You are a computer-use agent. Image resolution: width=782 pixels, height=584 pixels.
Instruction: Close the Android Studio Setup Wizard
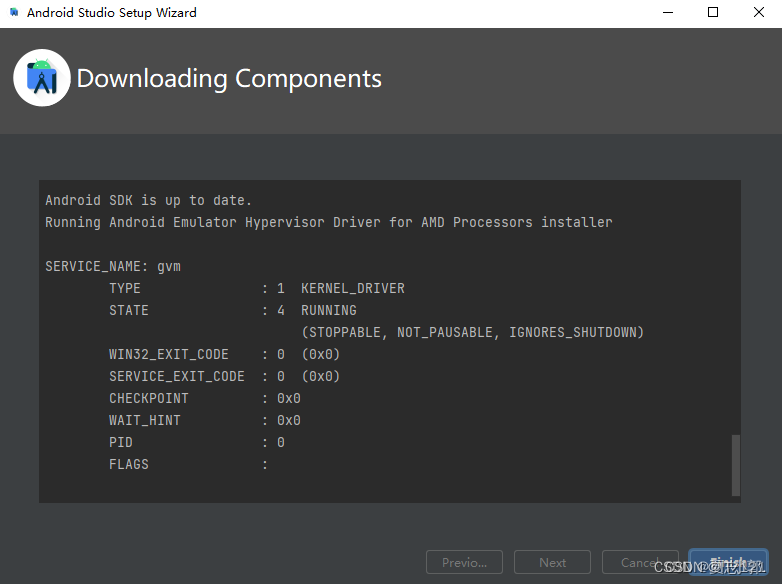[x=759, y=12]
